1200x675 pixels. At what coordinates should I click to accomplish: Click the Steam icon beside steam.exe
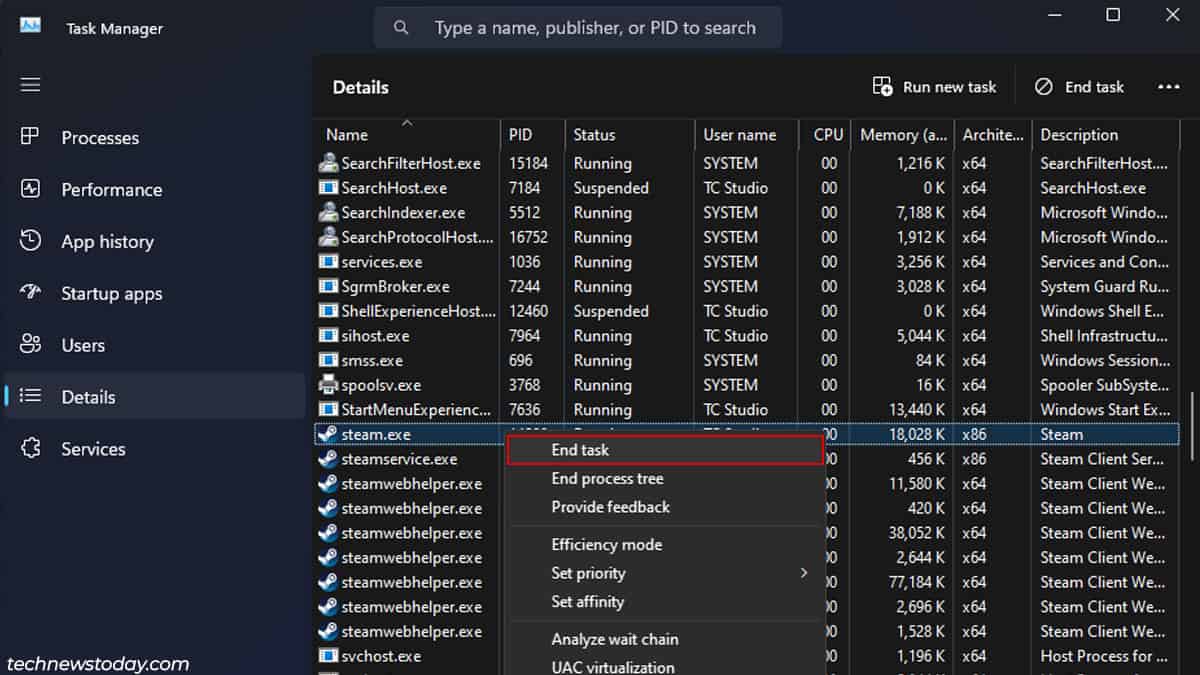point(328,434)
